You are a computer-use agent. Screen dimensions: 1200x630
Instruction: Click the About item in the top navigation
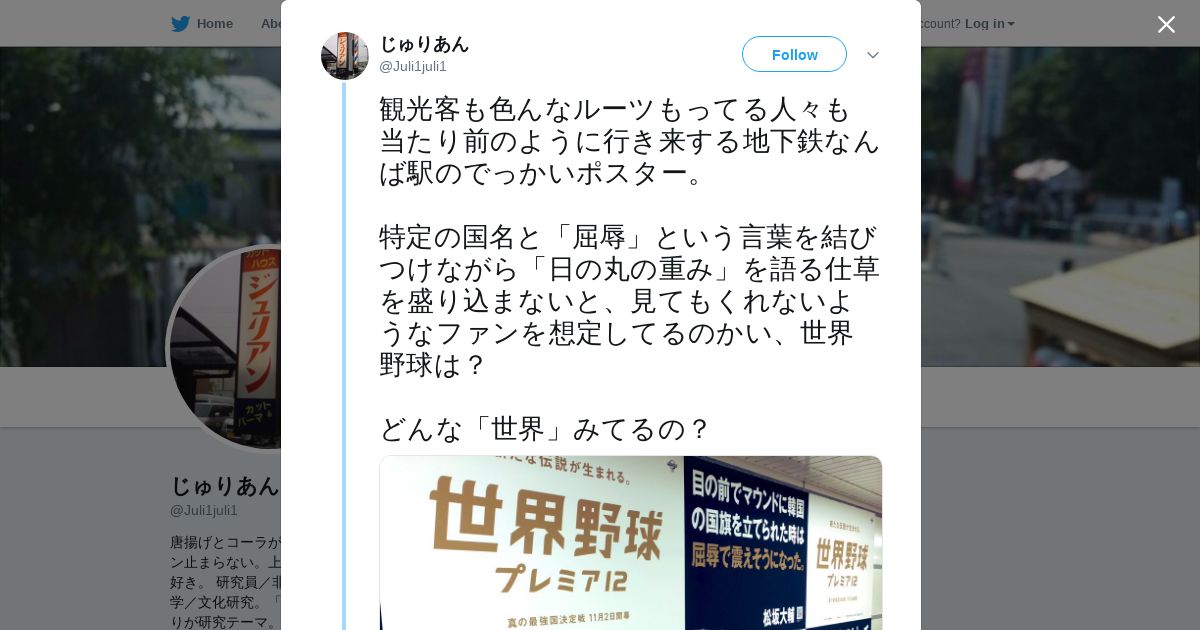(271, 23)
